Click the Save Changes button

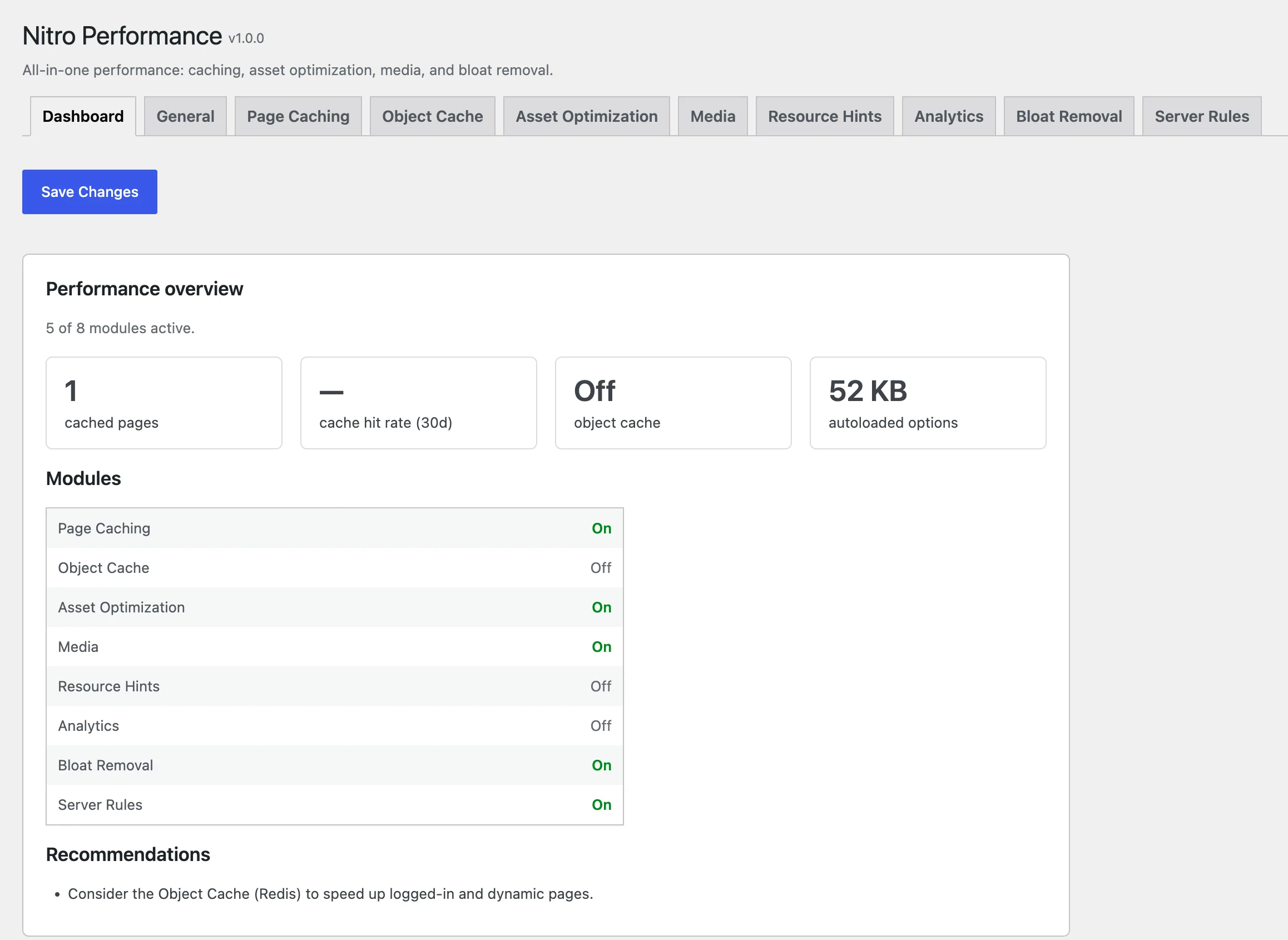click(90, 192)
